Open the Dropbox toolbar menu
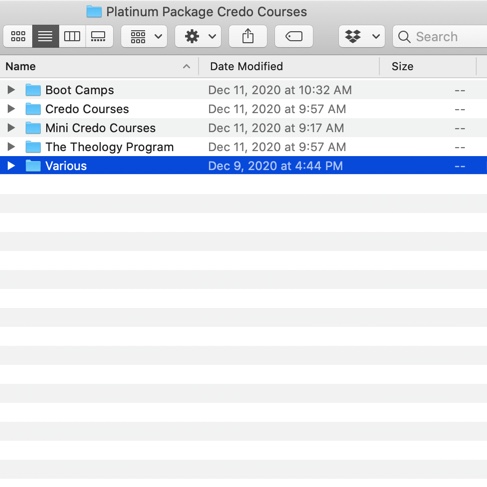487x487 pixels. click(x=362, y=36)
